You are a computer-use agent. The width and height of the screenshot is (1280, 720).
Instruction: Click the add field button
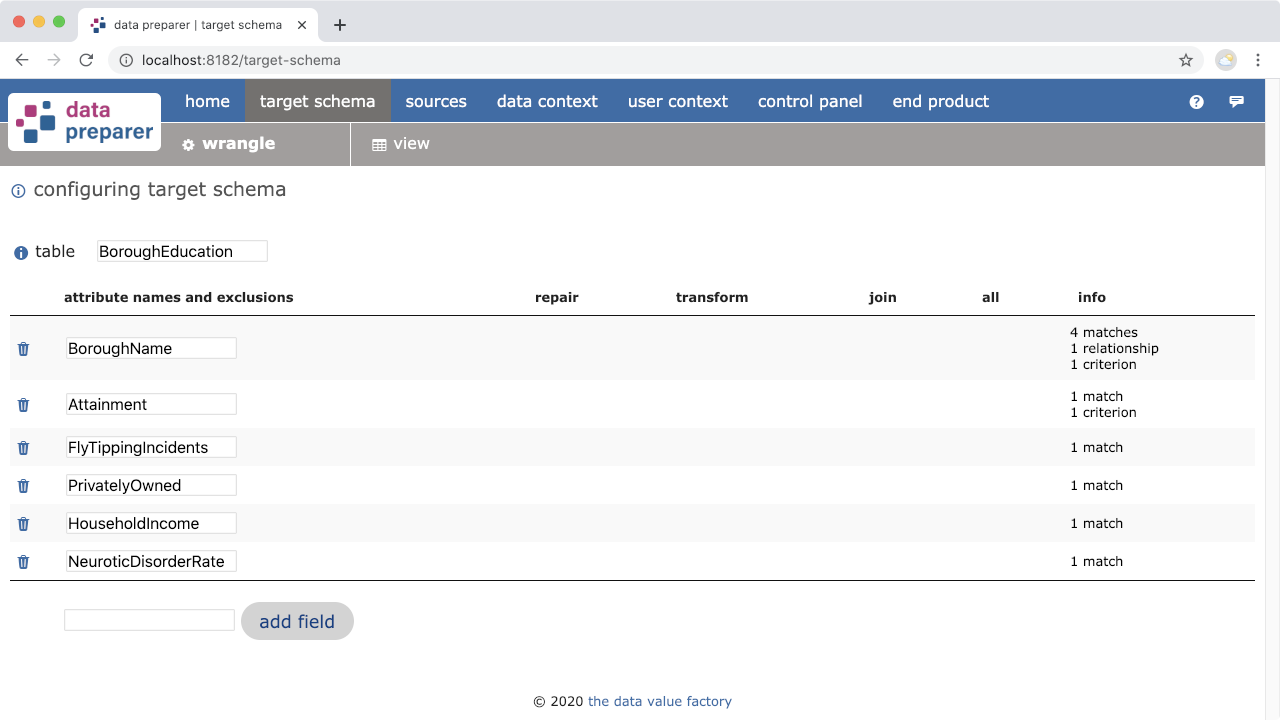(297, 621)
